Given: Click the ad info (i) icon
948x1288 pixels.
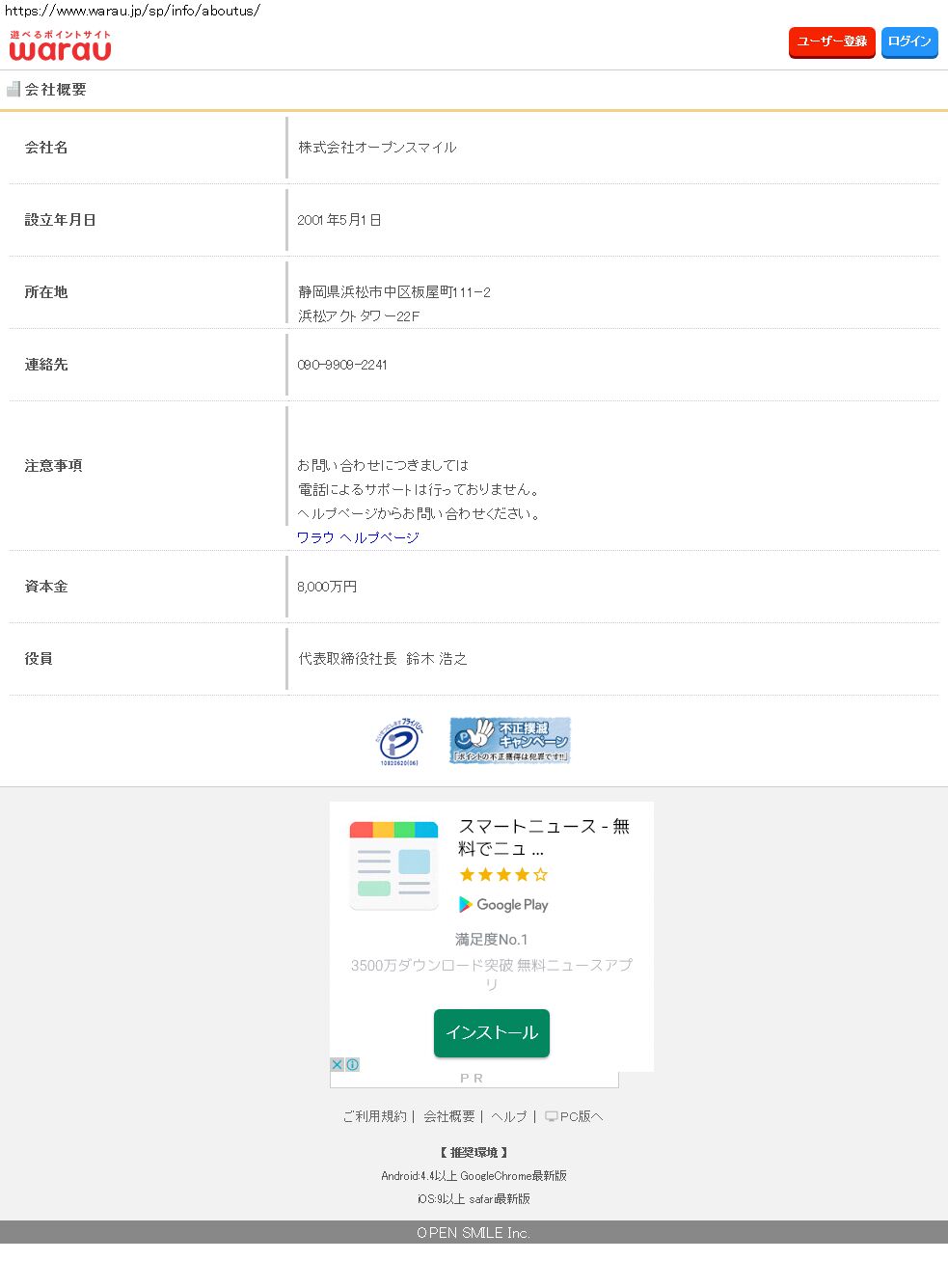Looking at the screenshot, I should pyautogui.click(x=353, y=1064).
